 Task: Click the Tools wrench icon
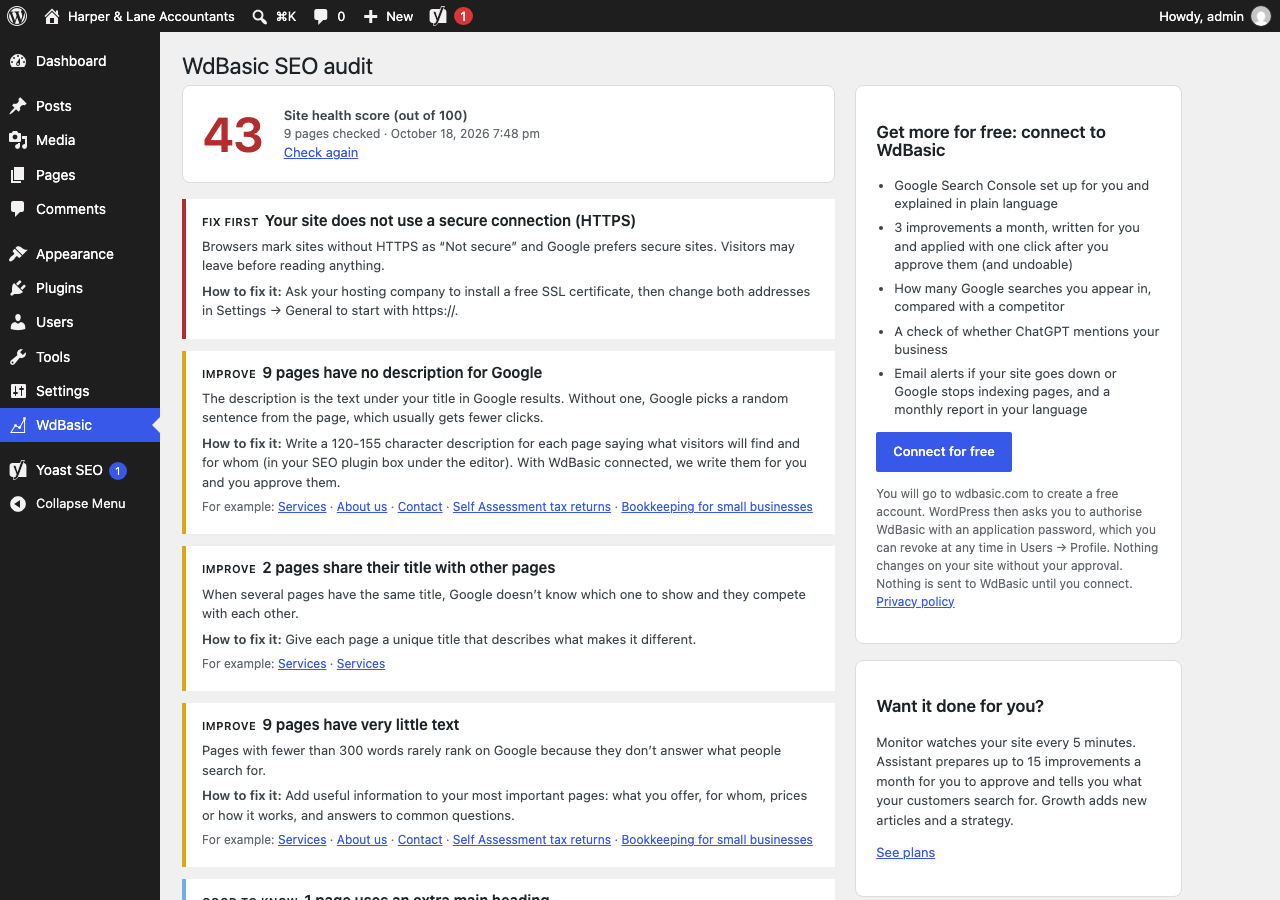(x=18, y=357)
